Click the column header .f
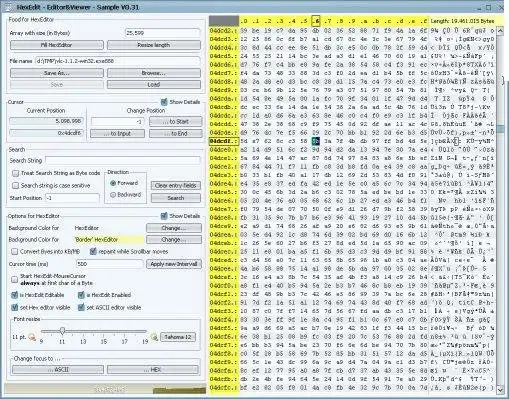 (423, 21)
